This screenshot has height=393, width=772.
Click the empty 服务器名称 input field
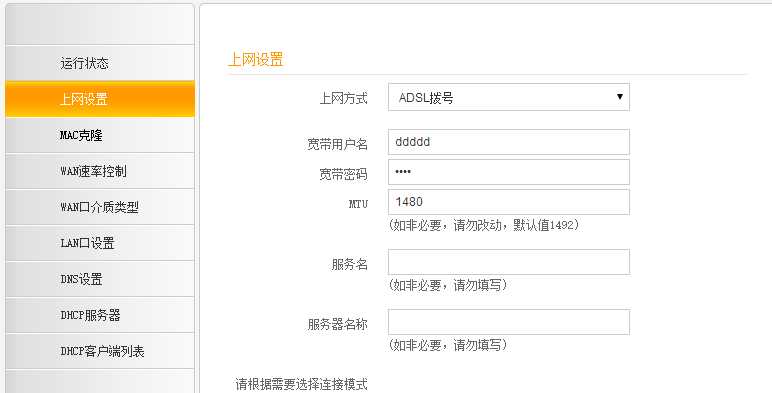pos(509,322)
